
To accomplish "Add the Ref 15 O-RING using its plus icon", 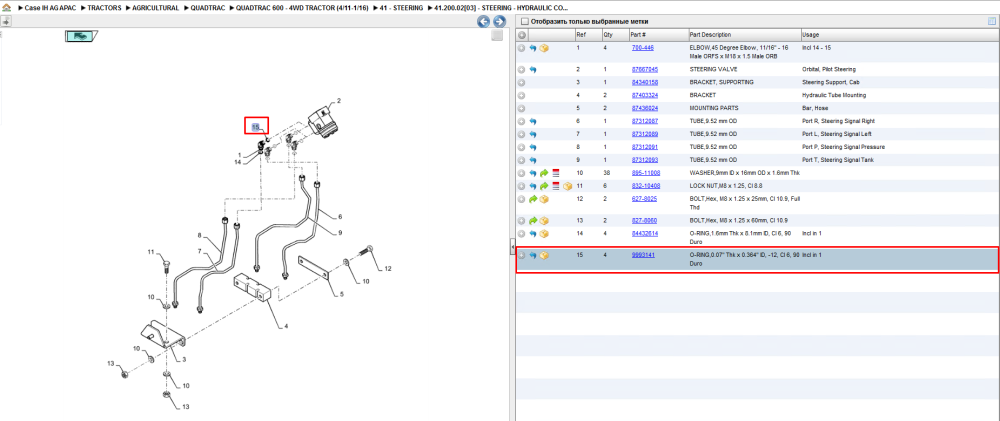I will click(x=521, y=255).
